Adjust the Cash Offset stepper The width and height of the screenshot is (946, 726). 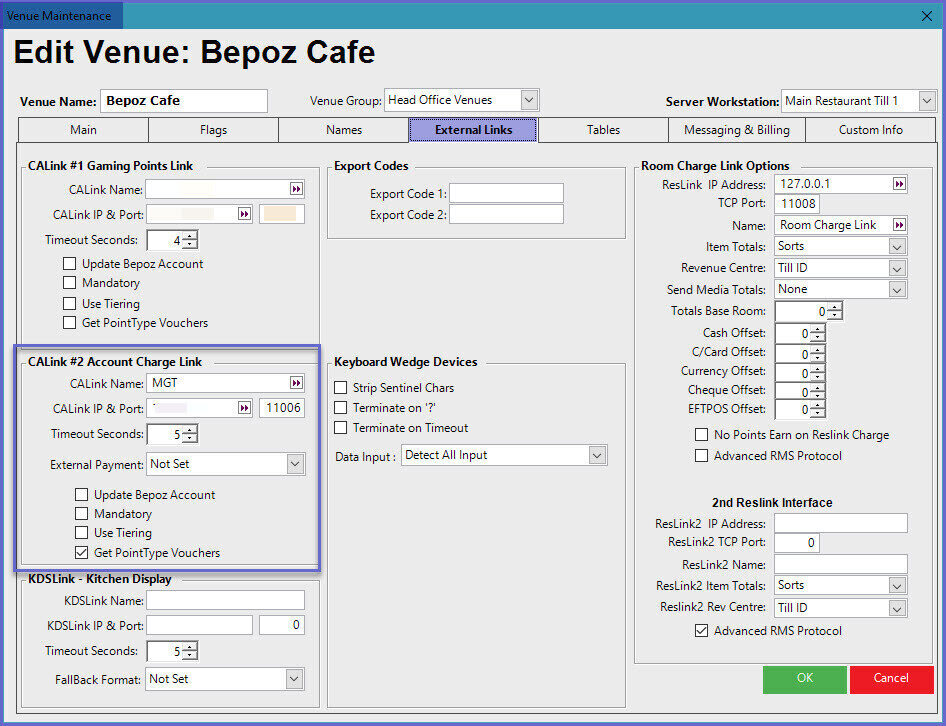coord(817,333)
